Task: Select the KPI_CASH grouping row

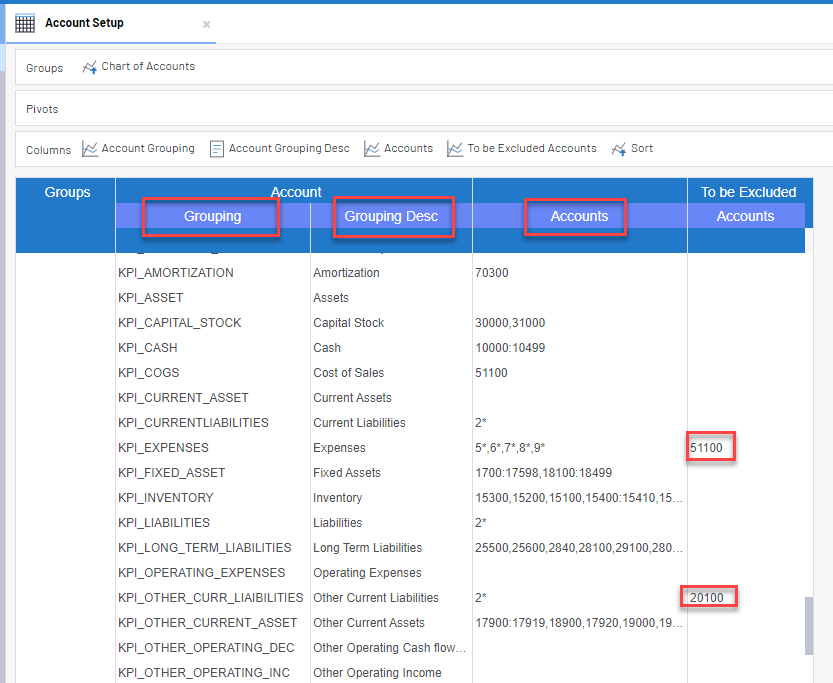Action: pos(148,348)
